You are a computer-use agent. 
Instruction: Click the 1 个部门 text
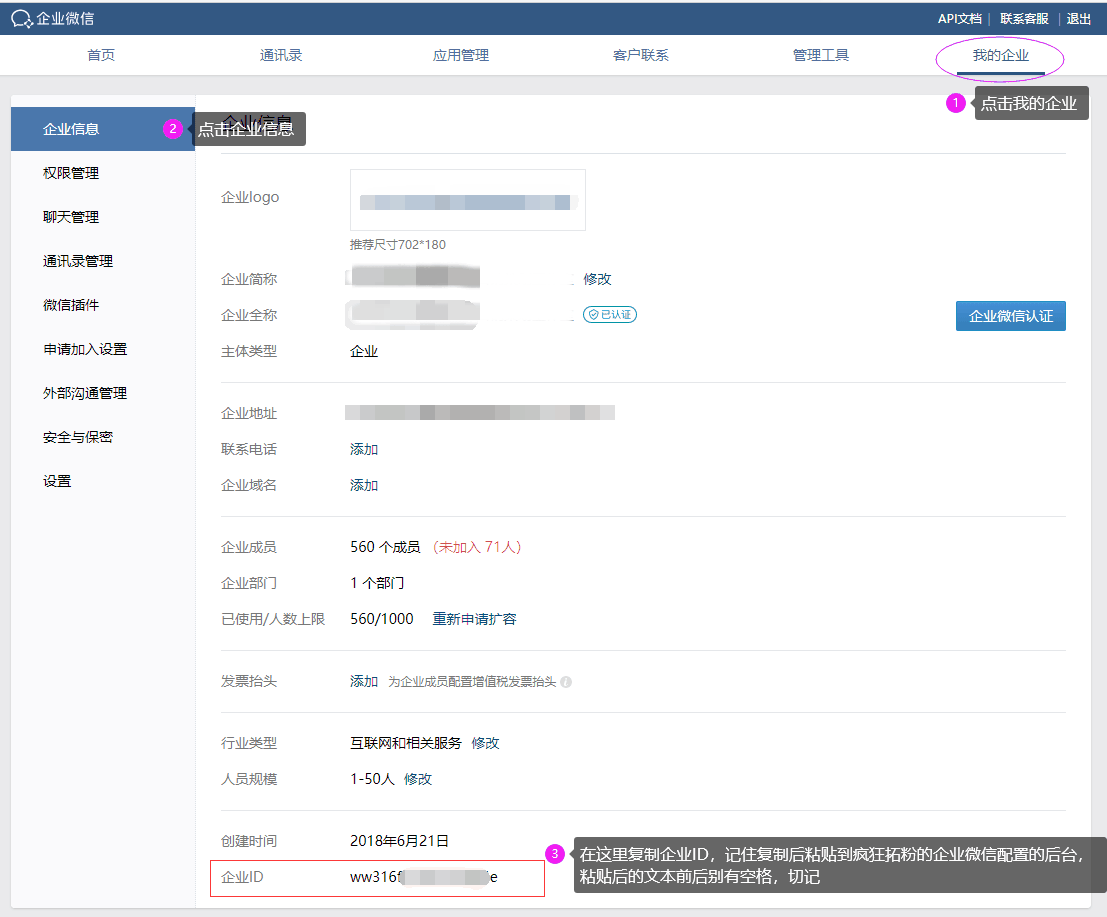[377, 583]
